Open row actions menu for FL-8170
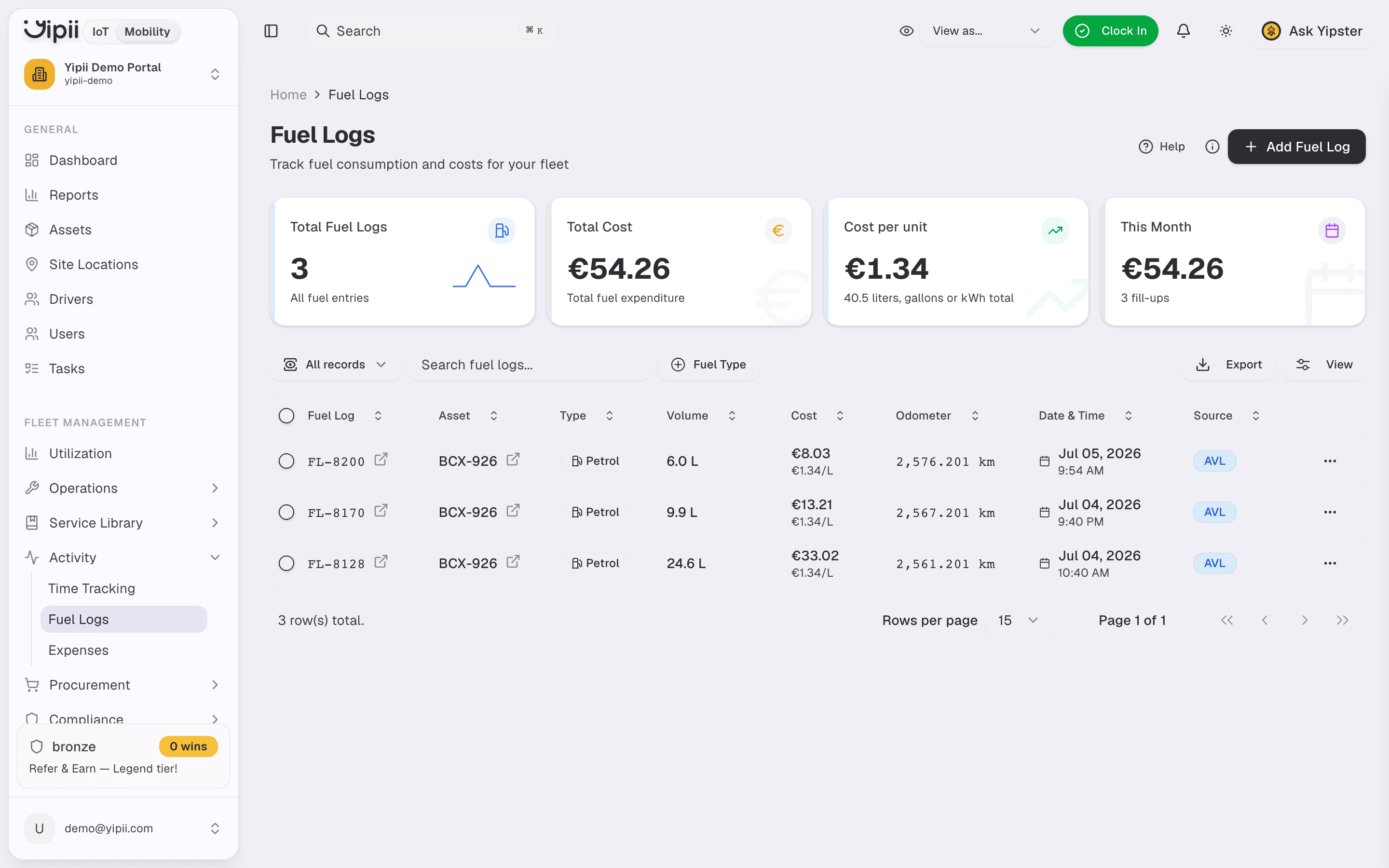 1330,512
